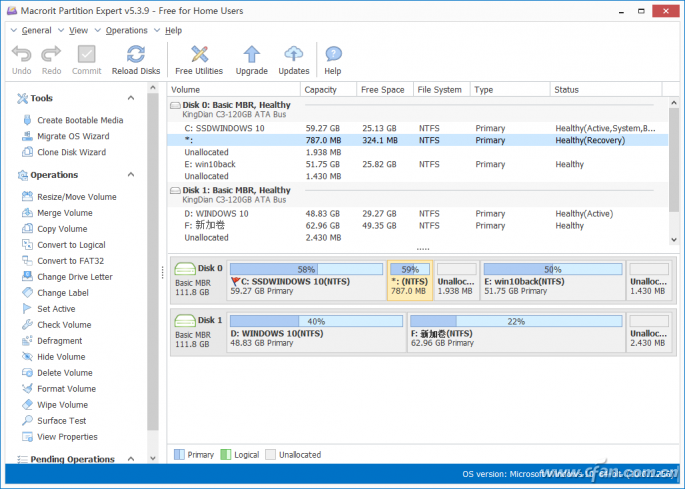The height and width of the screenshot is (489, 685).
Task: Collapse the Tools section chevron
Action: click(x=131, y=98)
